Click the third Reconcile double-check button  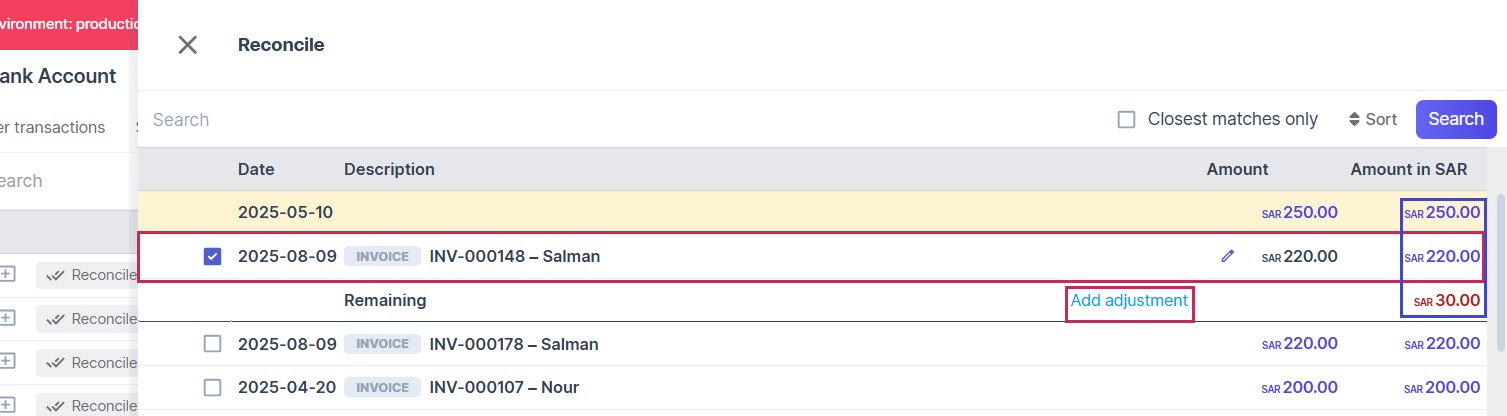[x=90, y=362]
